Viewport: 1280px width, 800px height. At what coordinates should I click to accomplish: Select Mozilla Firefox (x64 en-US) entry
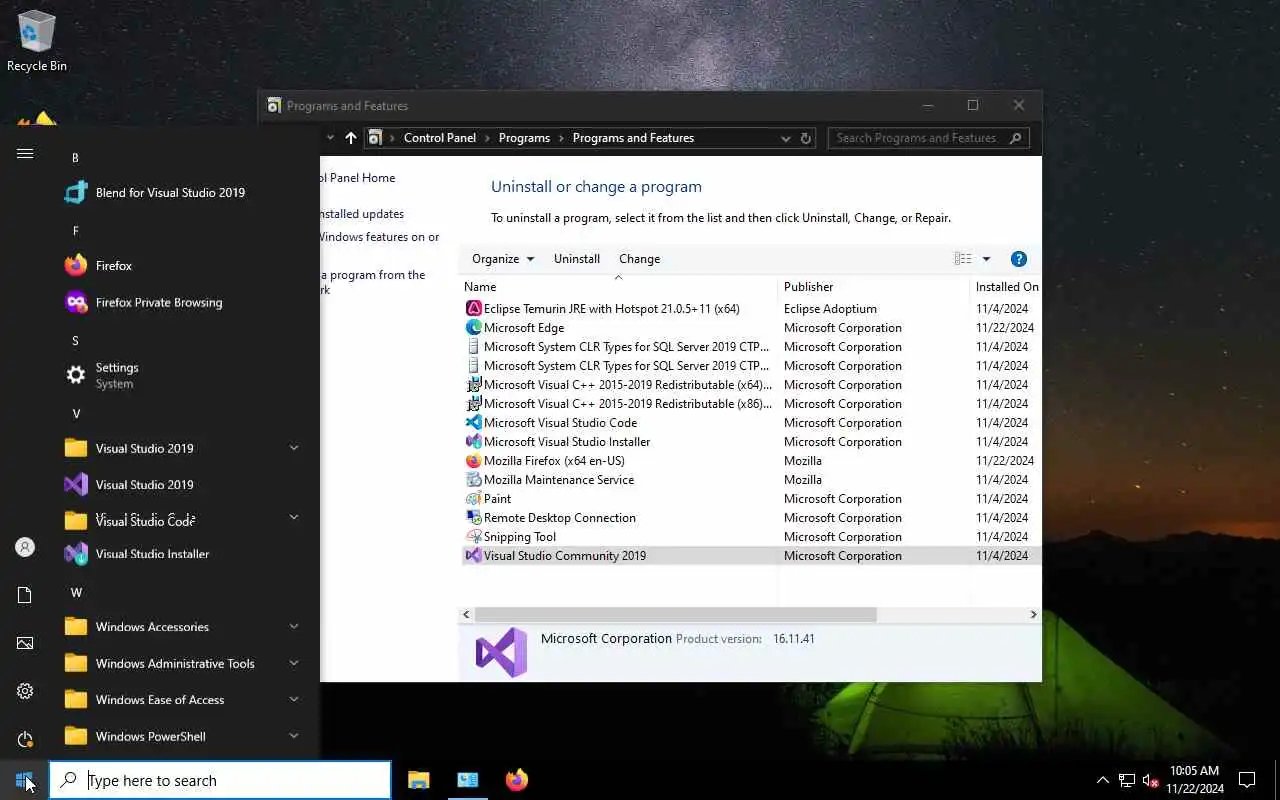coord(750,461)
